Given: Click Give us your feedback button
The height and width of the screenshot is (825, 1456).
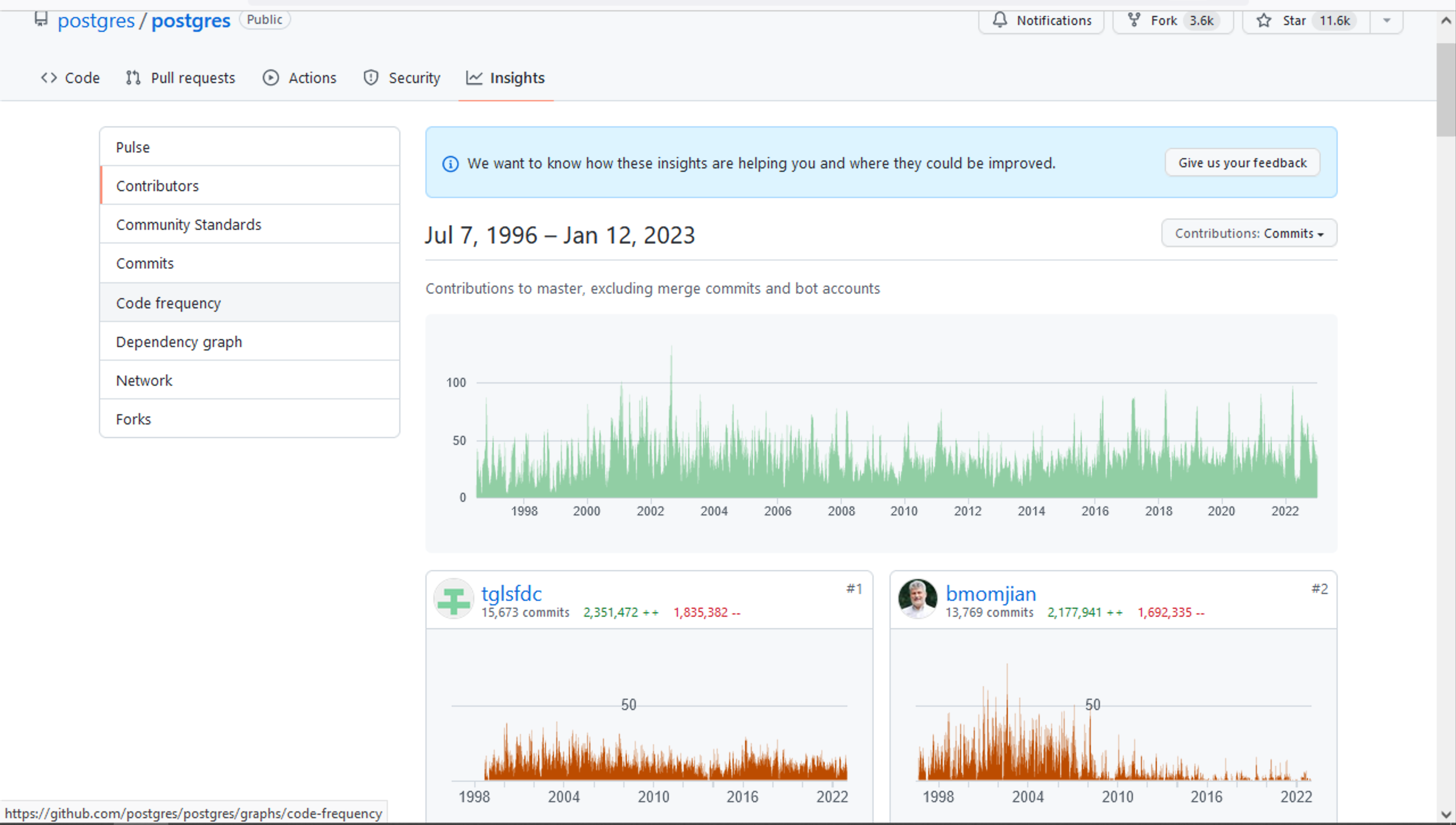Looking at the screenshot, I should (x=1242, y=163).
